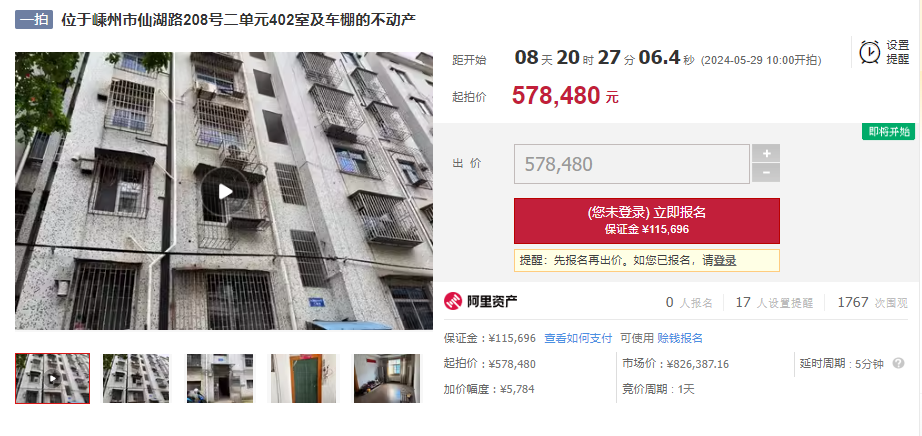
Task: Click the help icon beside 延时周期
Action: point(898,364)
